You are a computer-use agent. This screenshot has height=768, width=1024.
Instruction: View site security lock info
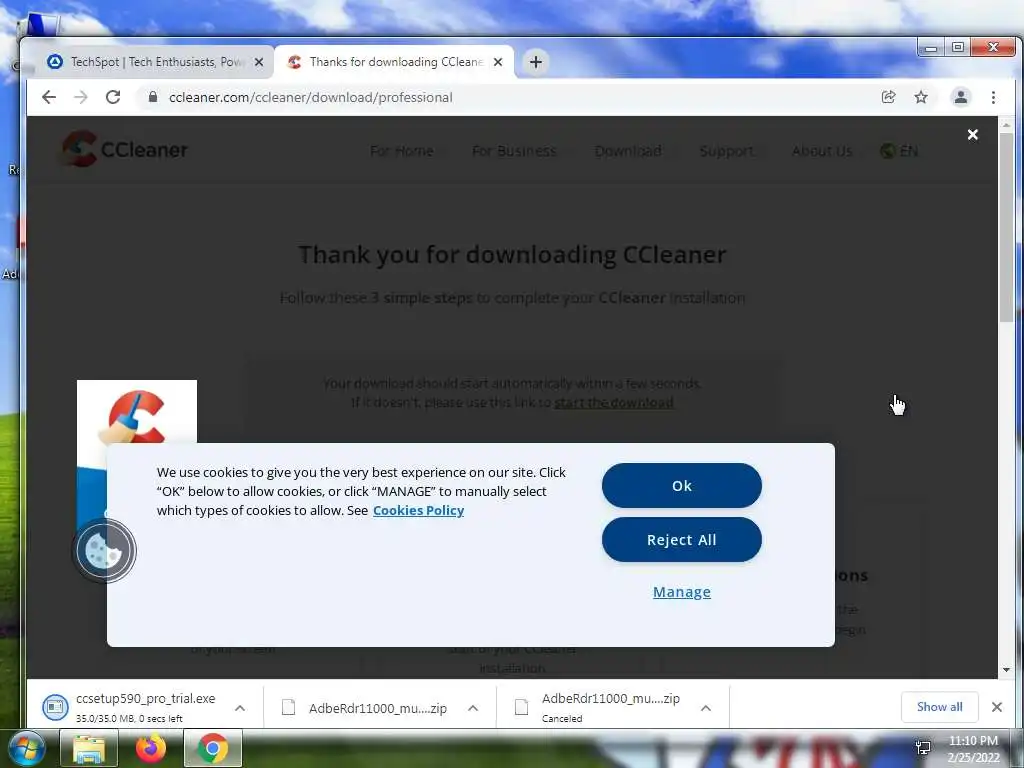[153, 97]
